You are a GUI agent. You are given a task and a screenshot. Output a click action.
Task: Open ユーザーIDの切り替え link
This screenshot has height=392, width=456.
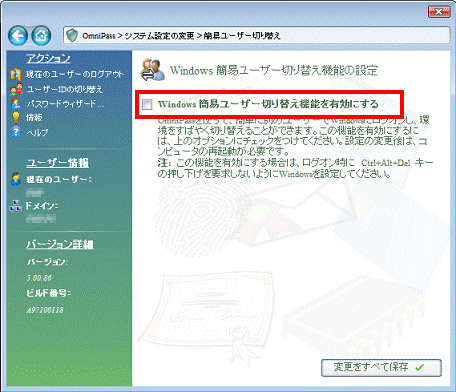[x=65, y=89]
